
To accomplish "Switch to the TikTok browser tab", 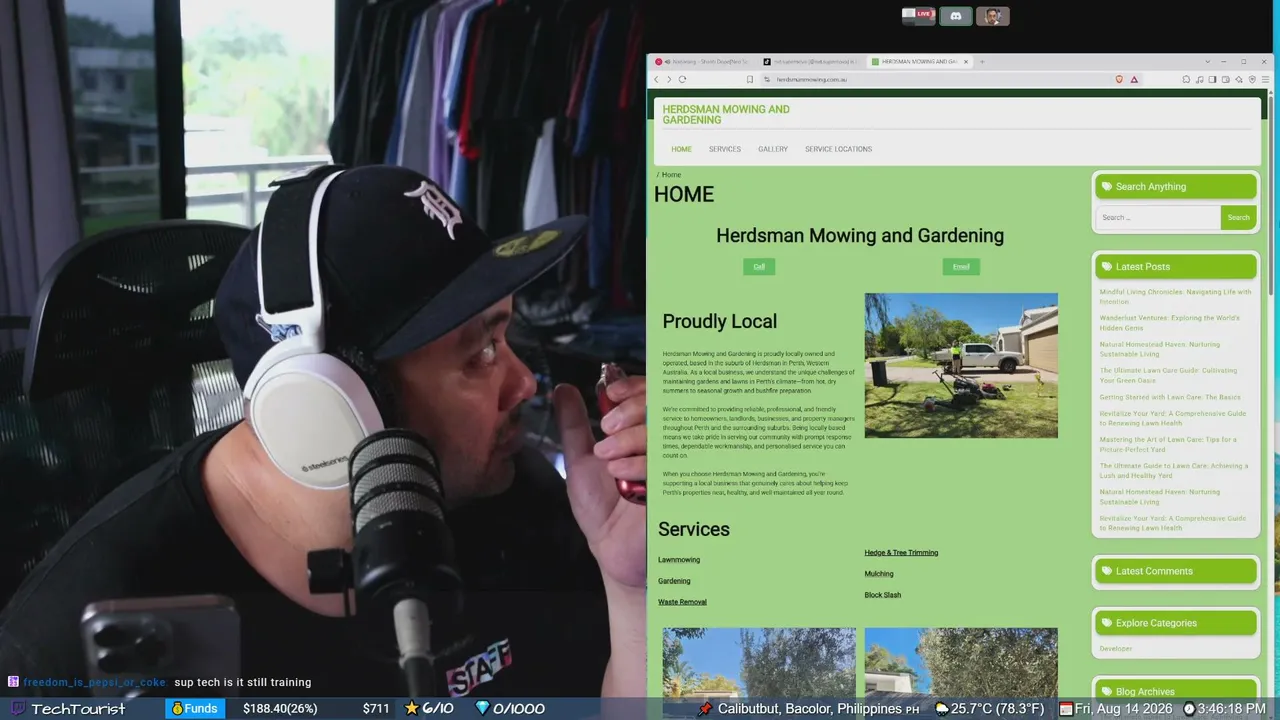I will coord(811,62).
